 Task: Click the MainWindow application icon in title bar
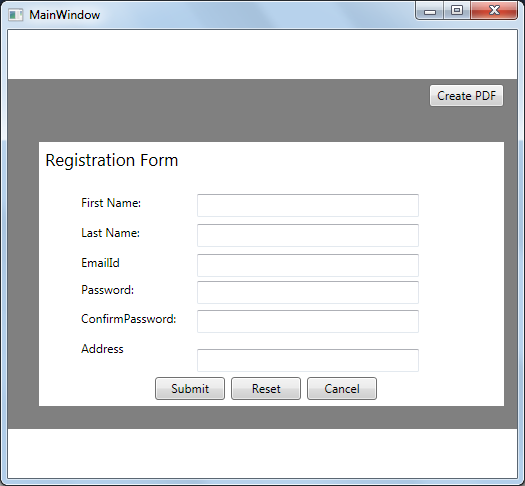pyautogui.click(x=15, y=15)
